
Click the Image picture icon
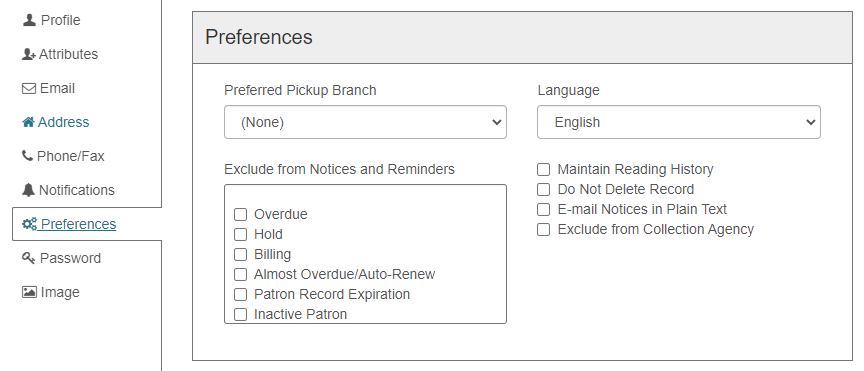pyautogui.click(x=29, y=292)
